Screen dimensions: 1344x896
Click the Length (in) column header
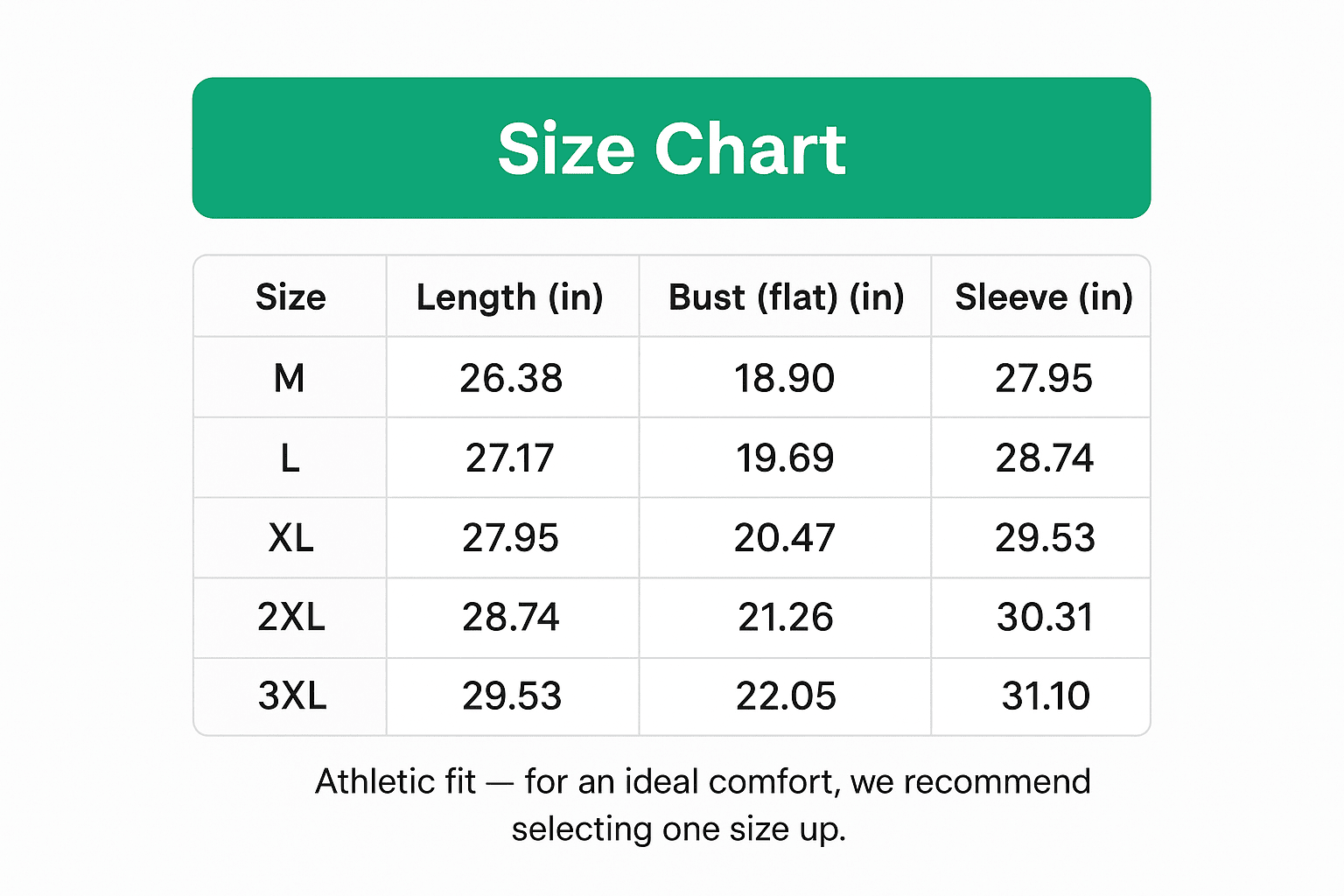510,297
